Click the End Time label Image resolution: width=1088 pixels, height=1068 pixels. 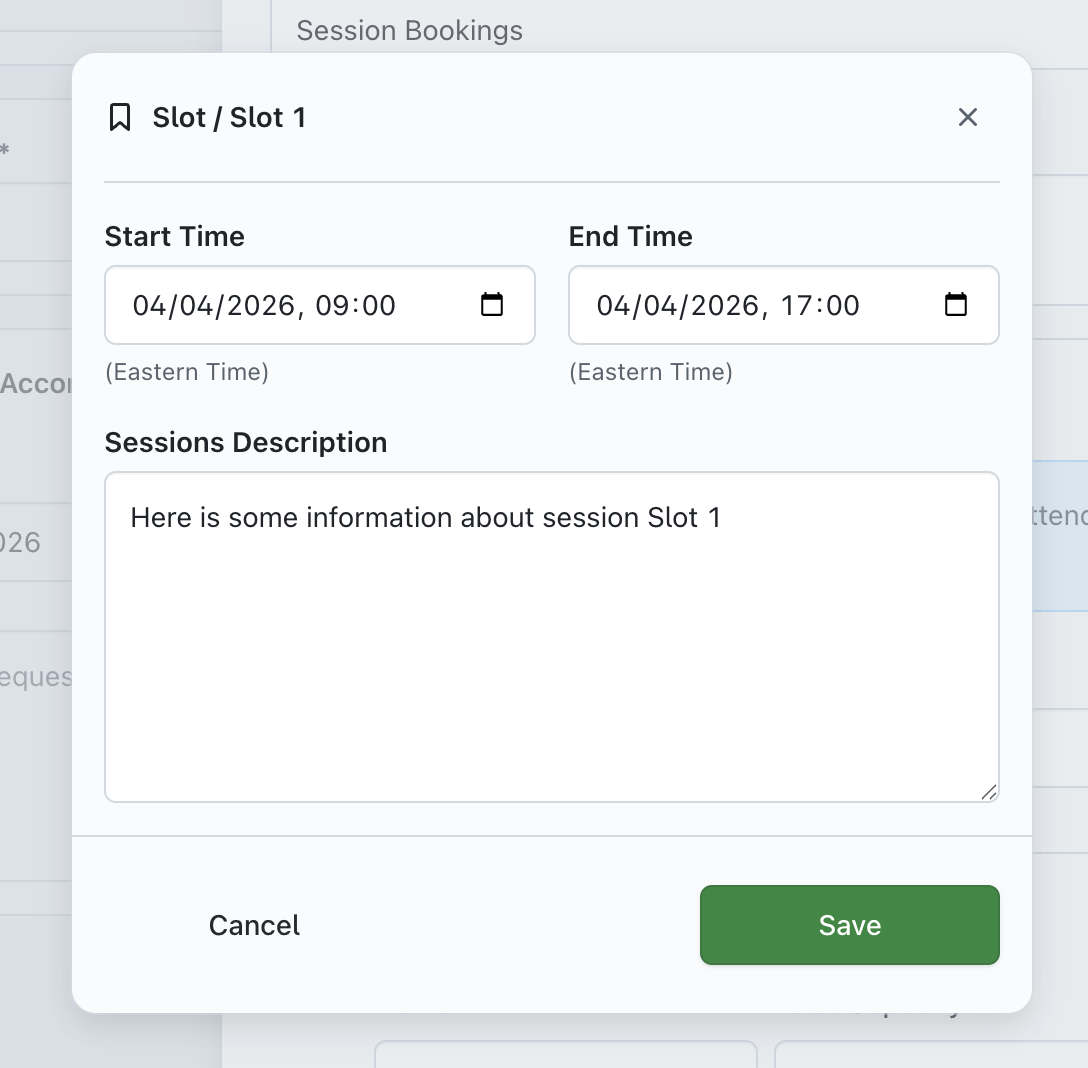coord(630,237)
